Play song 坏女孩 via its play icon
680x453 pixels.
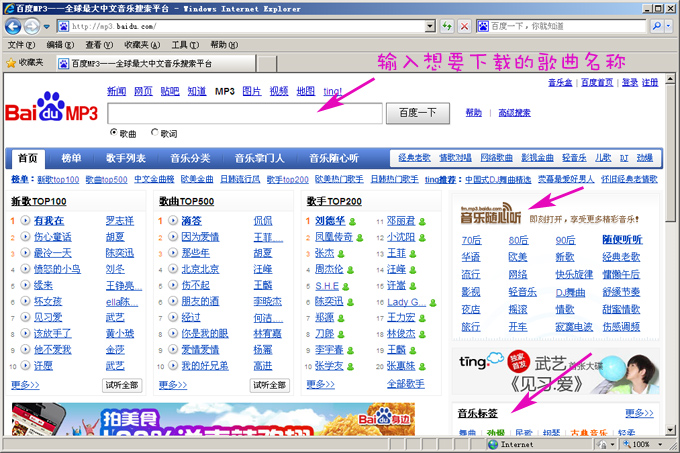click(x=26, y=301)
